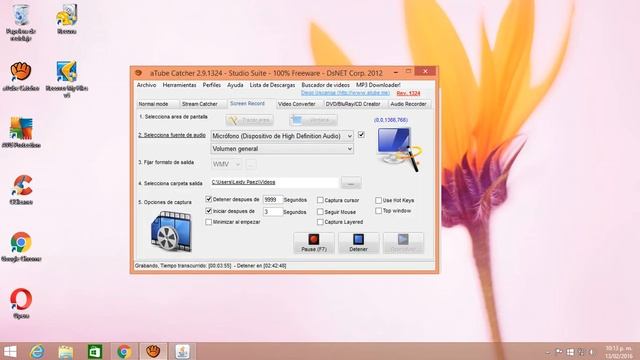640x360 pixels.
Task: Open the Archivo menu
Action: coord(146,85)
